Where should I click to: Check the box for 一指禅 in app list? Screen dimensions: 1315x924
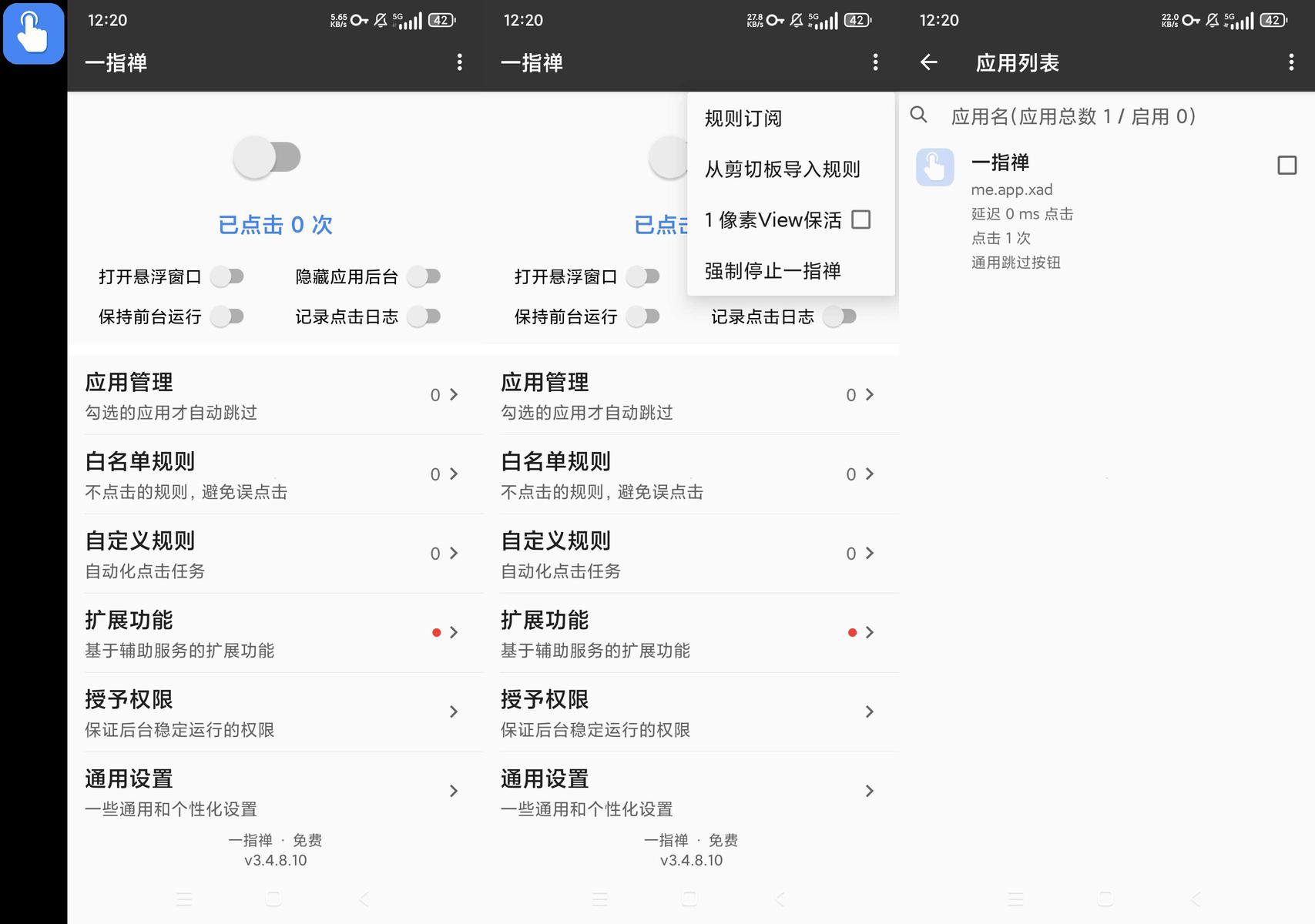(1286, 165)
